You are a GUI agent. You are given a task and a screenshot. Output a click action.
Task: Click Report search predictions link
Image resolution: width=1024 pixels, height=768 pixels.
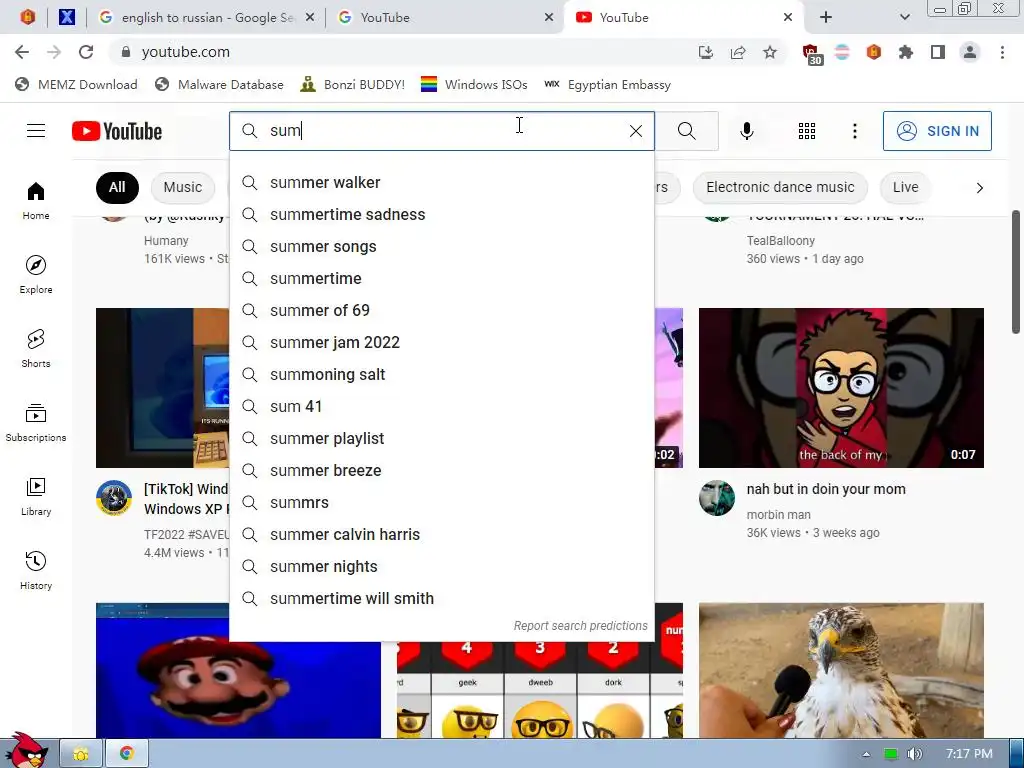pyautogui.click(x=581, y=626)
